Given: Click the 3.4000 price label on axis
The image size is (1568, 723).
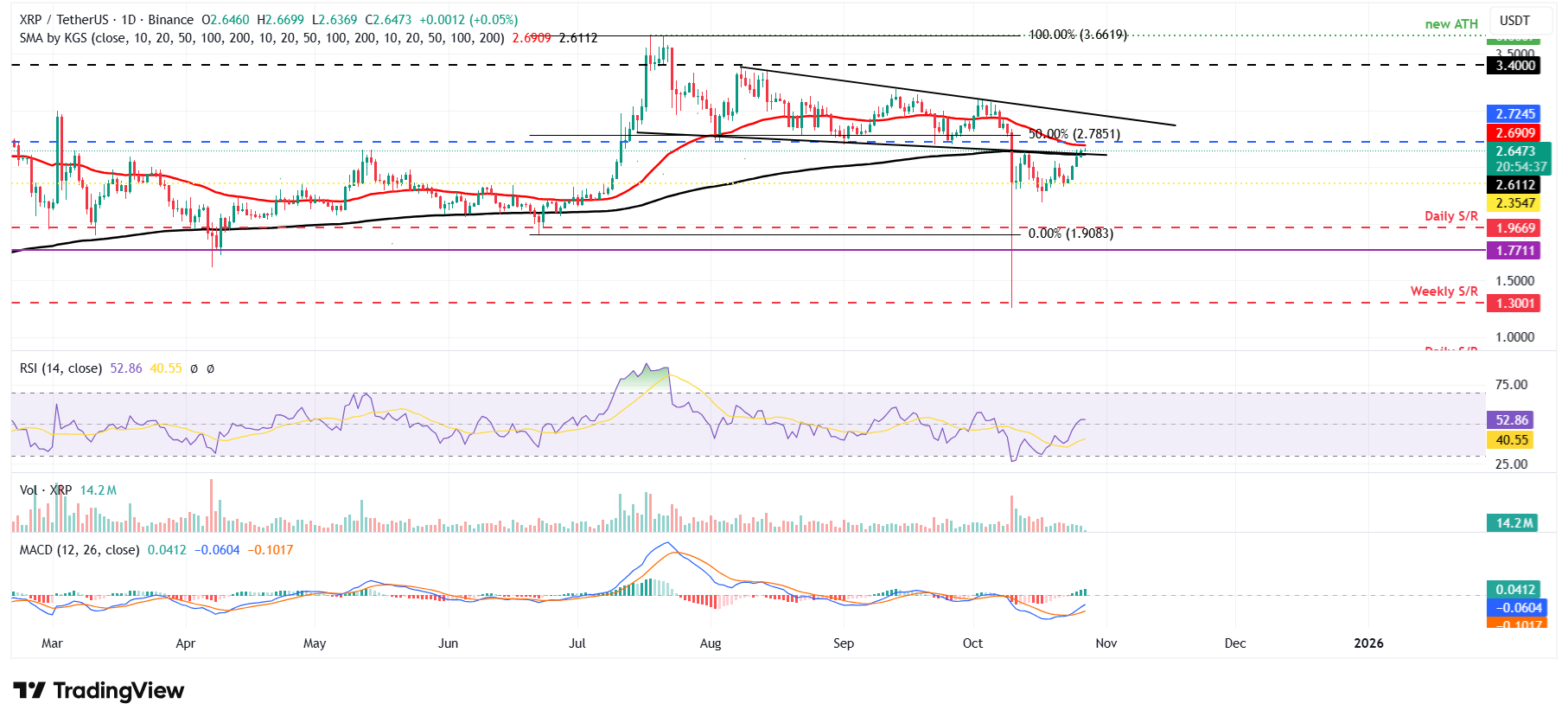Looking at the screenshot, I should pos(1514,66).
